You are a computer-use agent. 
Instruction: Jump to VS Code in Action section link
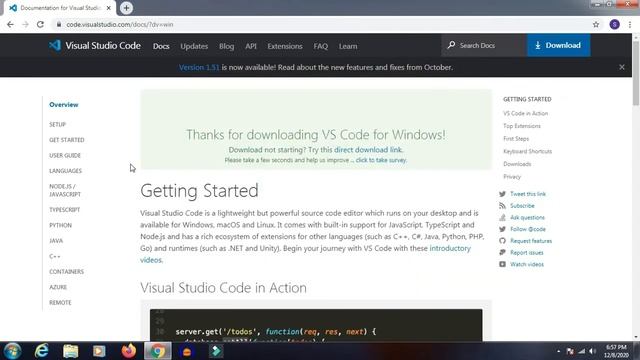click(525, 113)
